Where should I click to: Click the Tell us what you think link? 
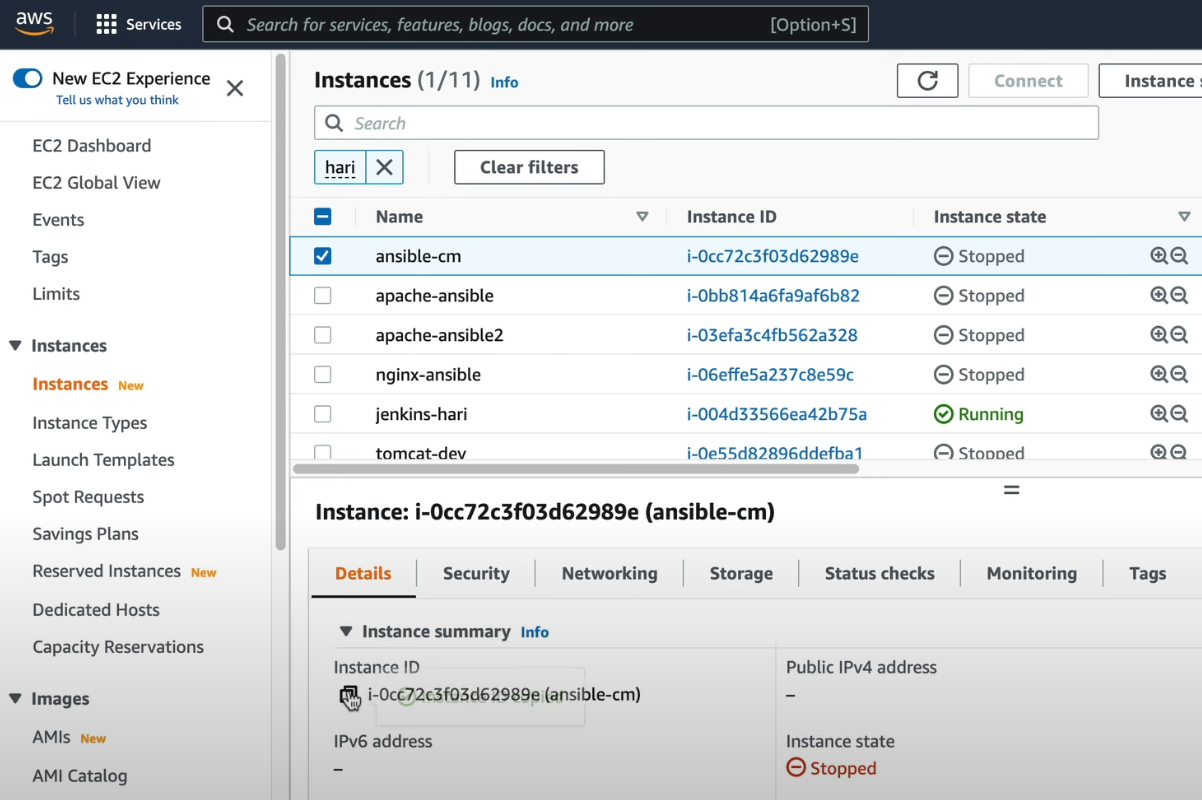117,100
